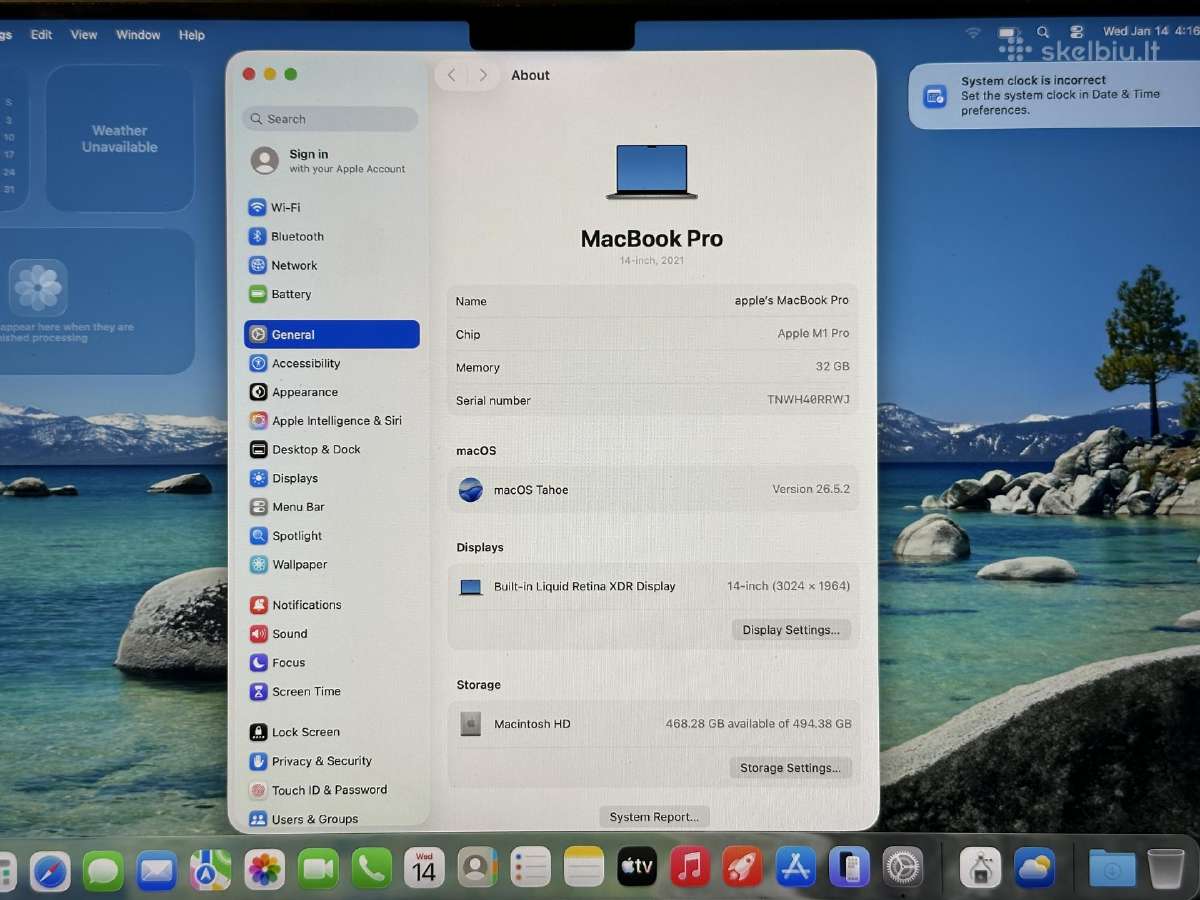Open the Help menu
The width and height of the screenshot is (1200, 900).
(191, 34)
